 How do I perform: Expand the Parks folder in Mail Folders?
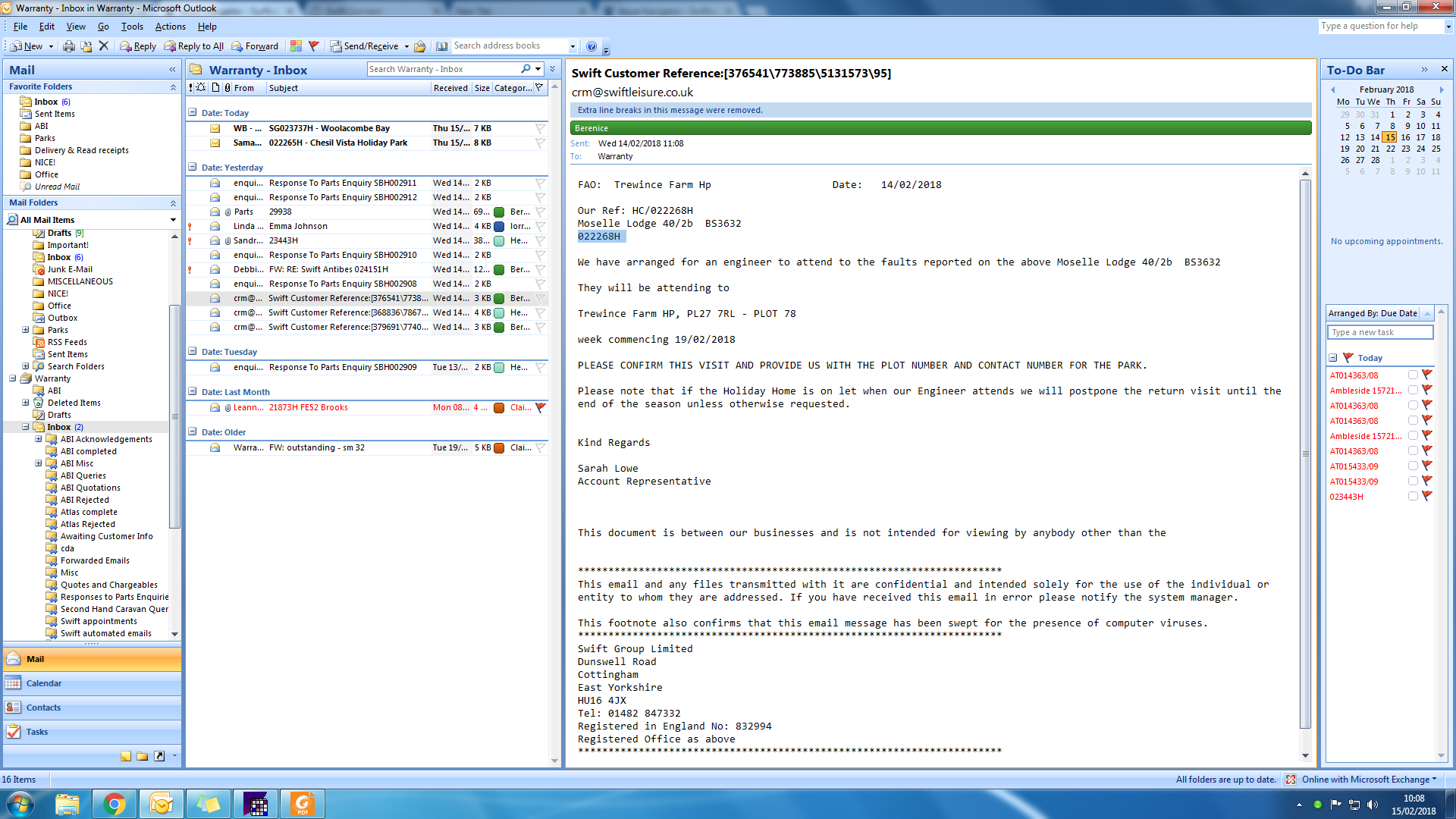(x=26, y=330)
